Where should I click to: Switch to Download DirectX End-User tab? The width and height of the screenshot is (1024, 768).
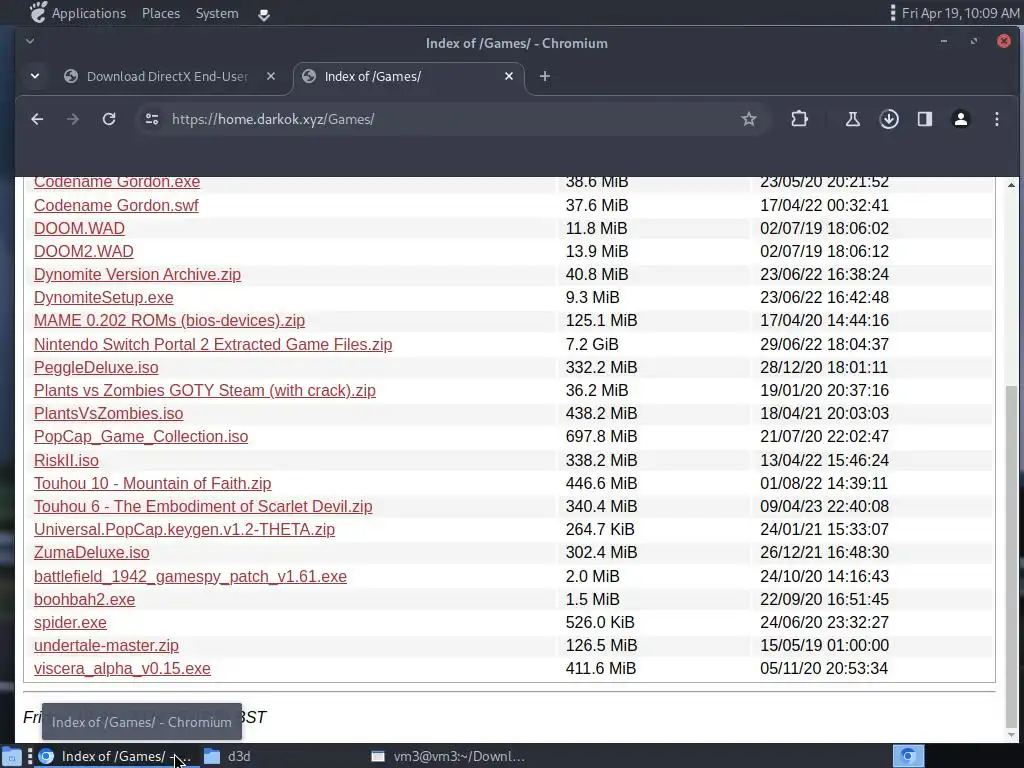[x=168, y=76]
